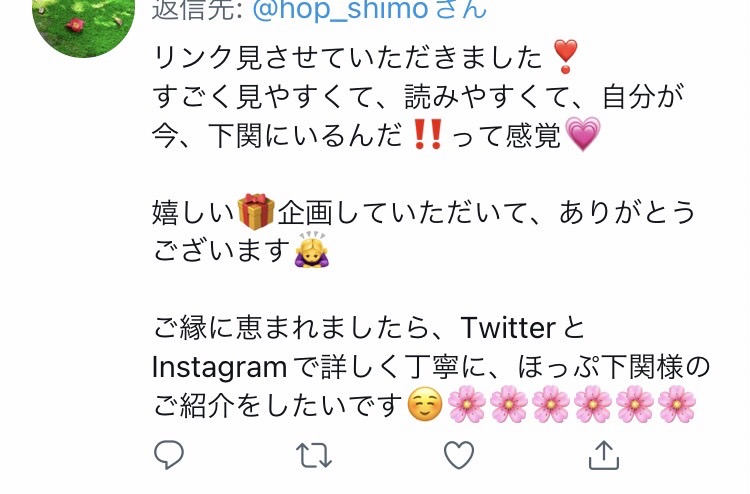Tap the first line リンク見させていただきました
Image resolution: width=750 pixels, height=494 pixels.
pyautogui.click(x=347, y=57)
